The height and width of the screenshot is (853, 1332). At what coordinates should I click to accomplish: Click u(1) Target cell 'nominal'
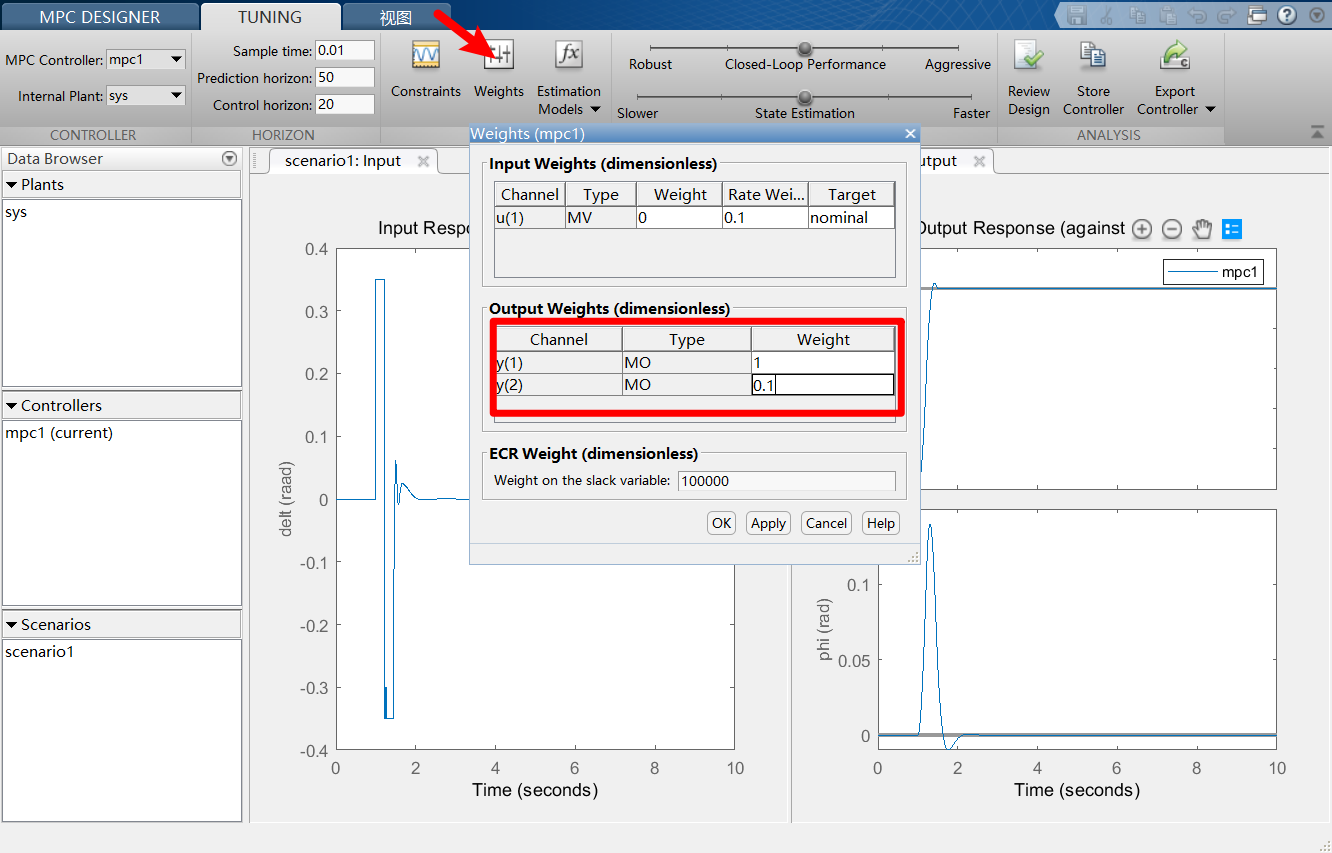851,217
